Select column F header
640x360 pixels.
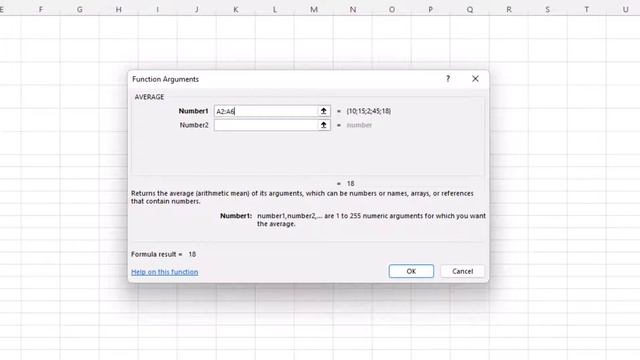(40, 9)
